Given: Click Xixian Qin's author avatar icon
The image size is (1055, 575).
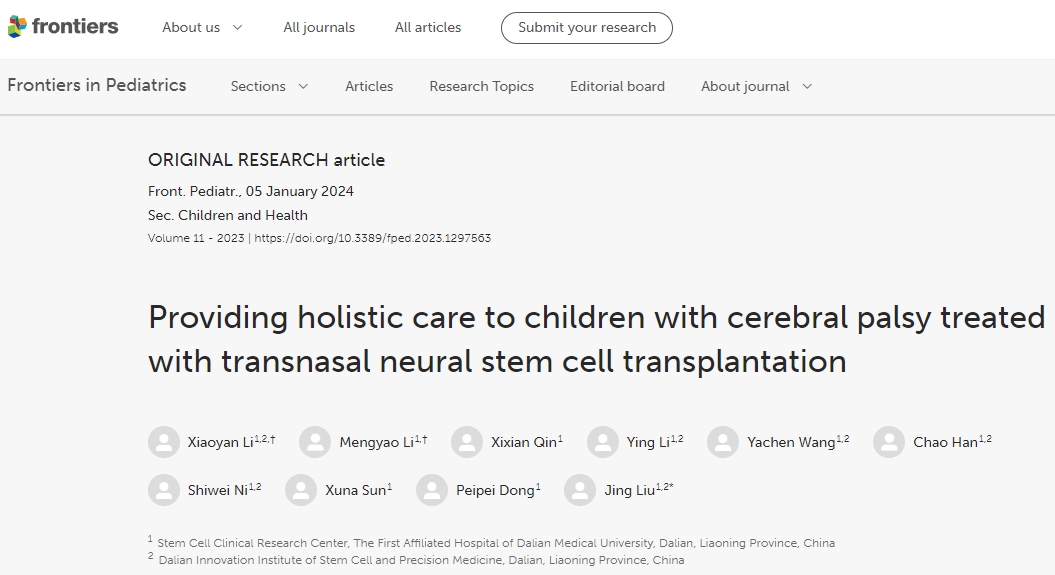Looking at the screenshot, I should point(467,442).
